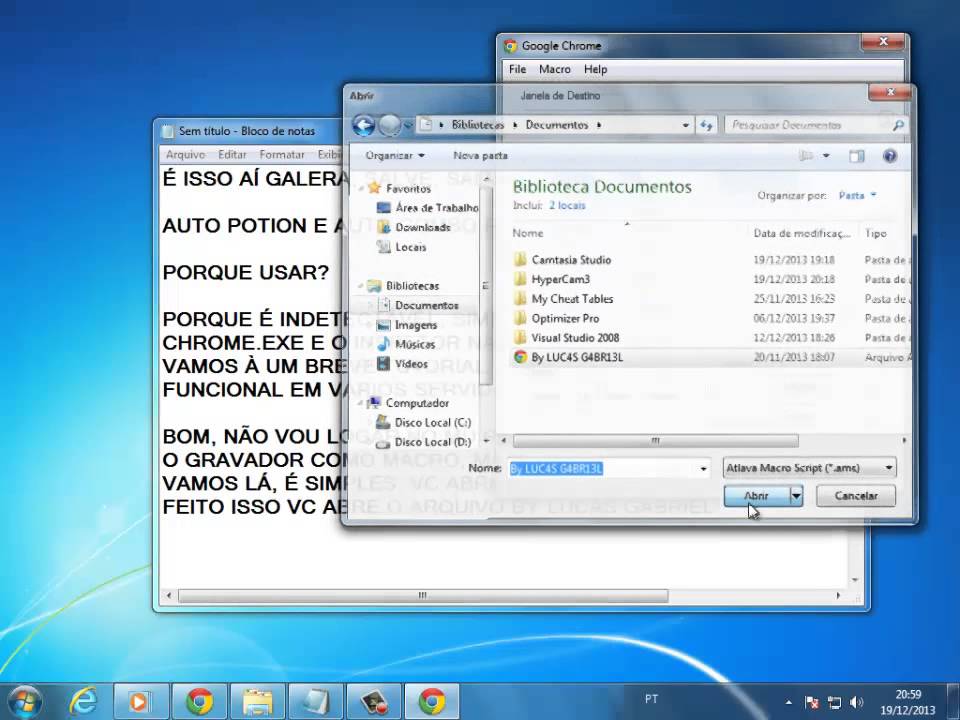Toggle the preview pane icon

pos(857,156)
